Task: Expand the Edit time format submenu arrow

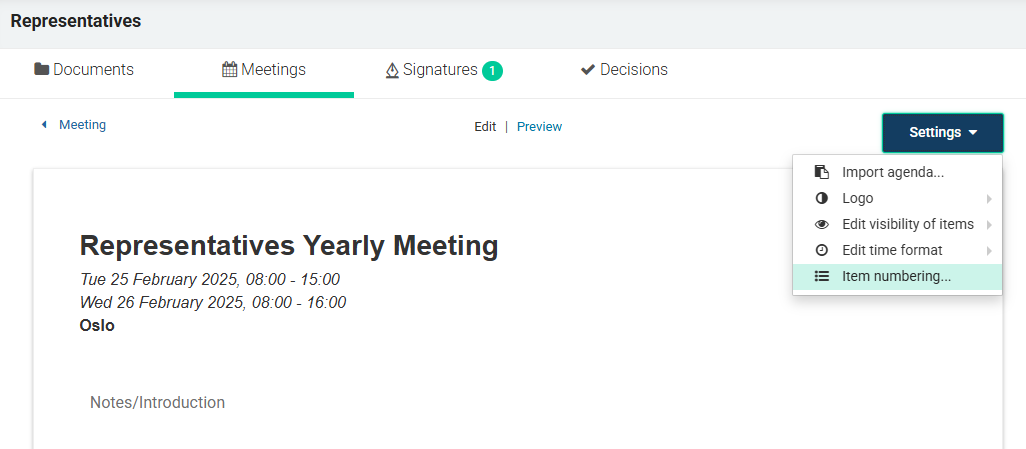Action: pos(989,250)
